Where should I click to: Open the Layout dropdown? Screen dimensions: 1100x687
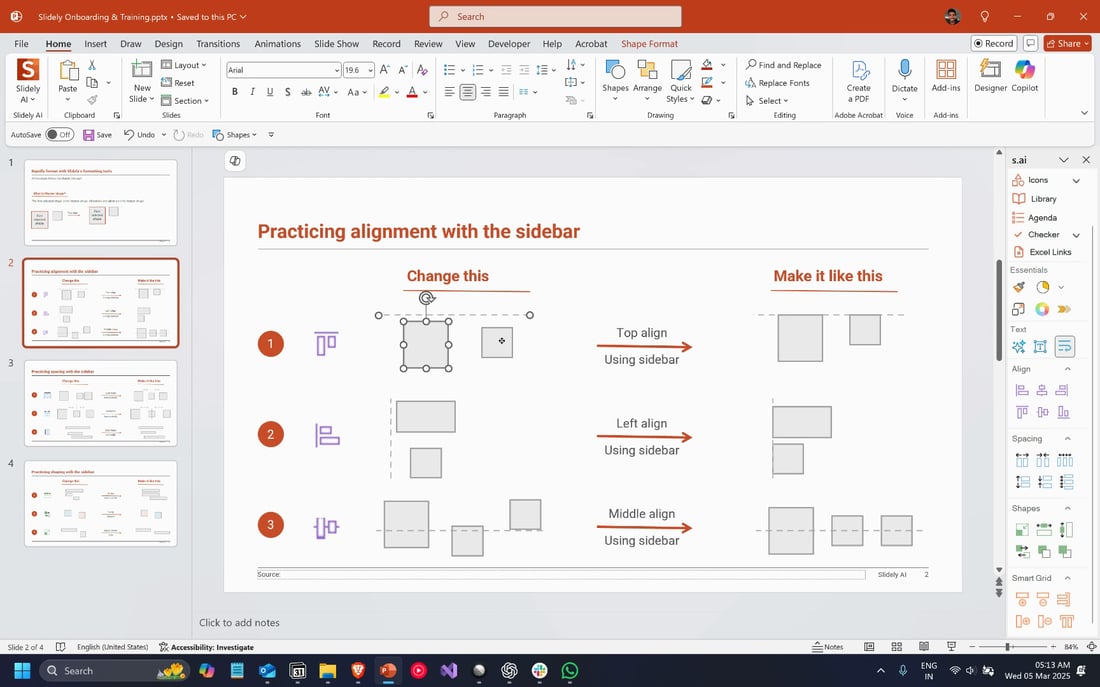pos(185,65)
